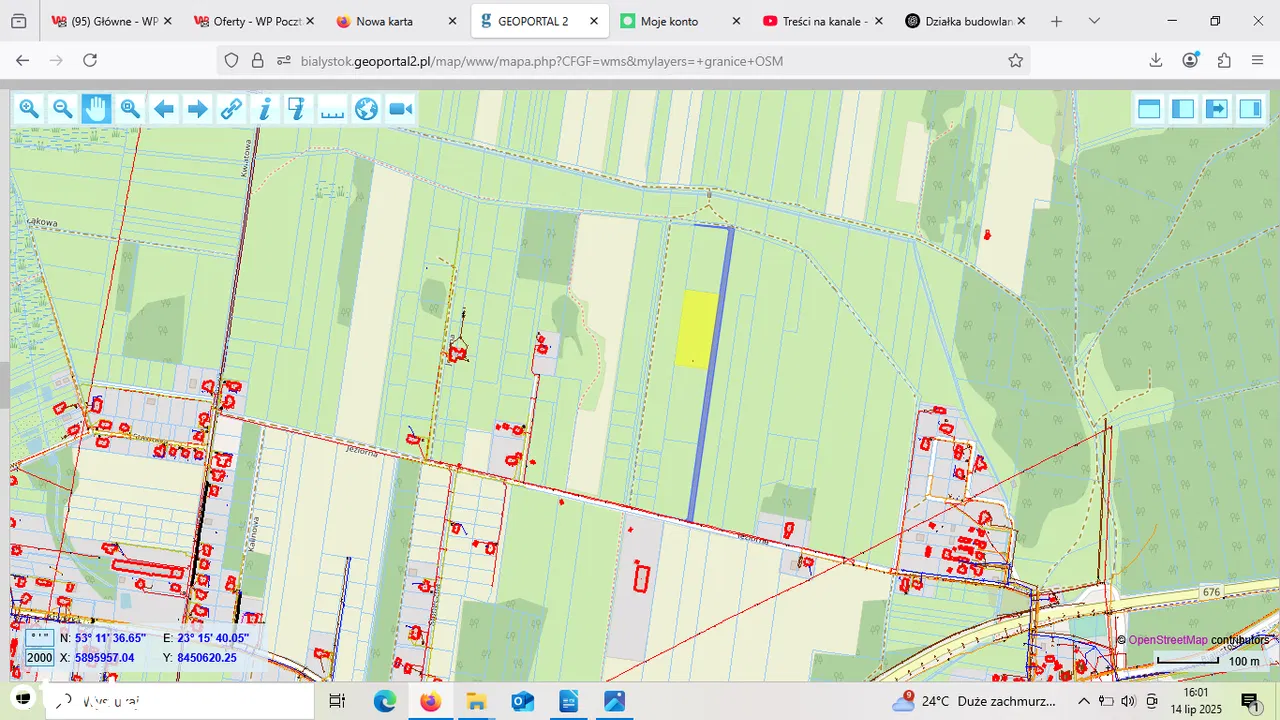Toggle the right side panel button
The image size is (1280, 720).
tap(1250, 109)
